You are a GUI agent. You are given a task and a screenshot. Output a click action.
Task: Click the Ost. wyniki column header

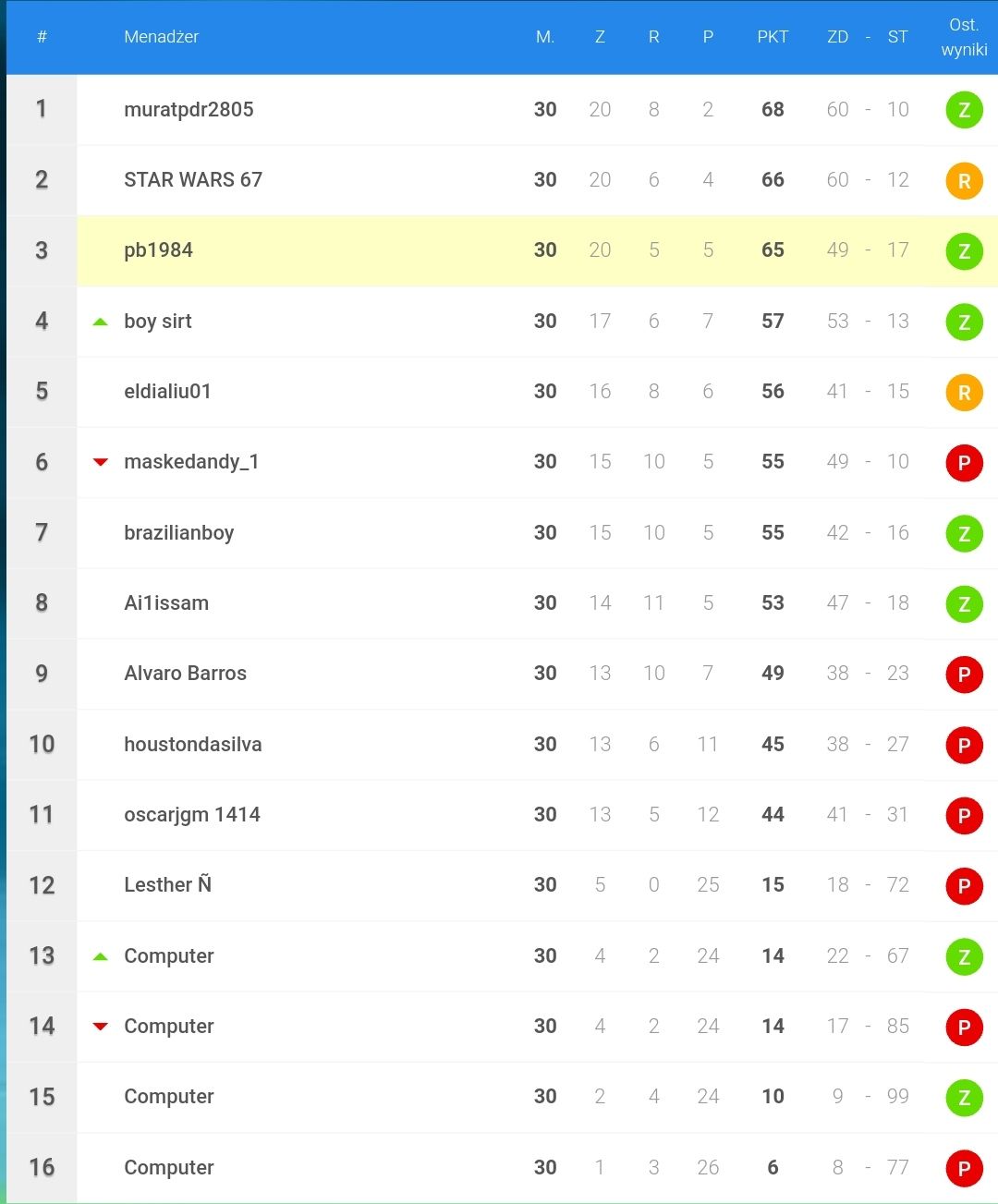pyautogui.click(x=964, y=37)
